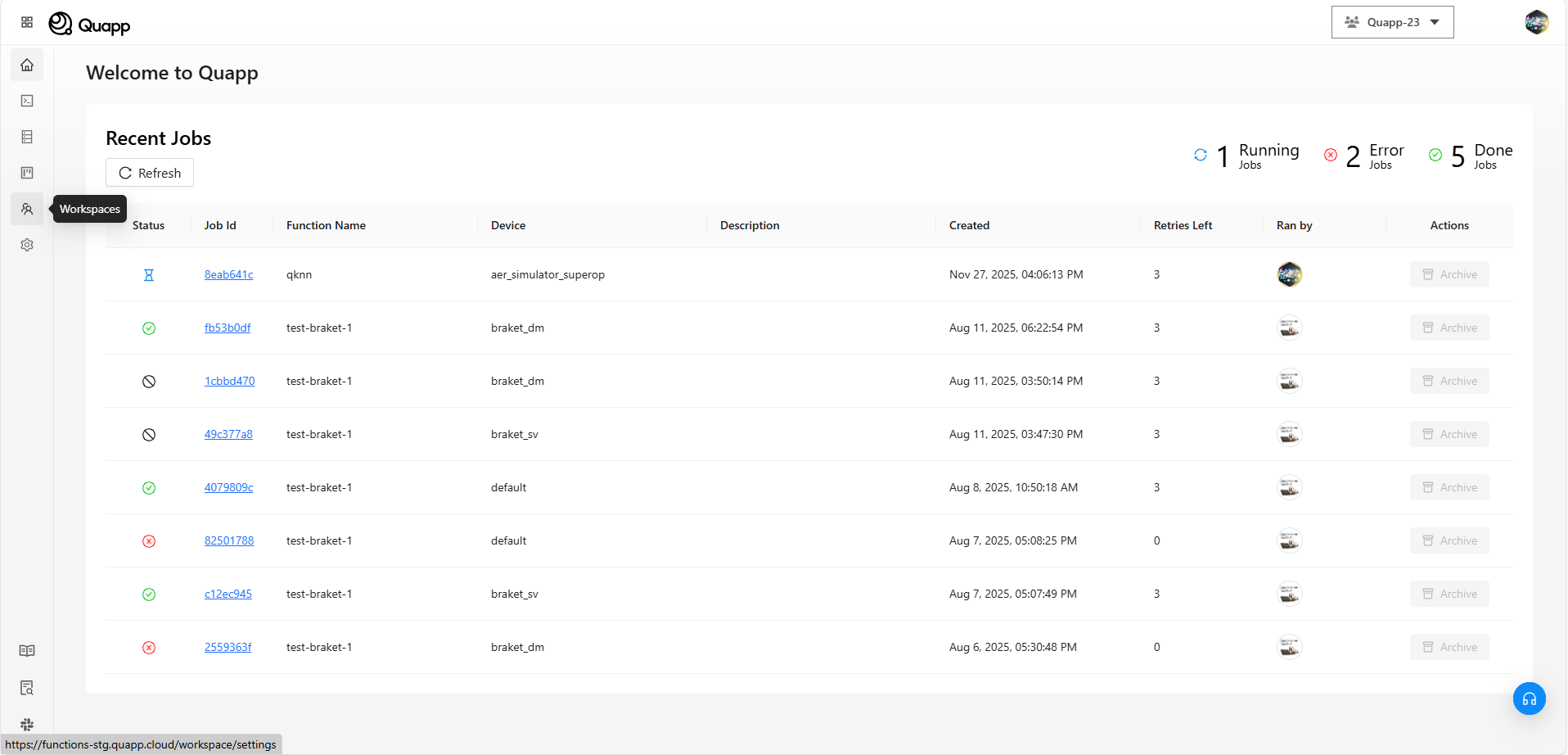Open job 1cbbd470 link
Image resolution: width=1568 pixels, height=755 pixels.
pos(229,381)
